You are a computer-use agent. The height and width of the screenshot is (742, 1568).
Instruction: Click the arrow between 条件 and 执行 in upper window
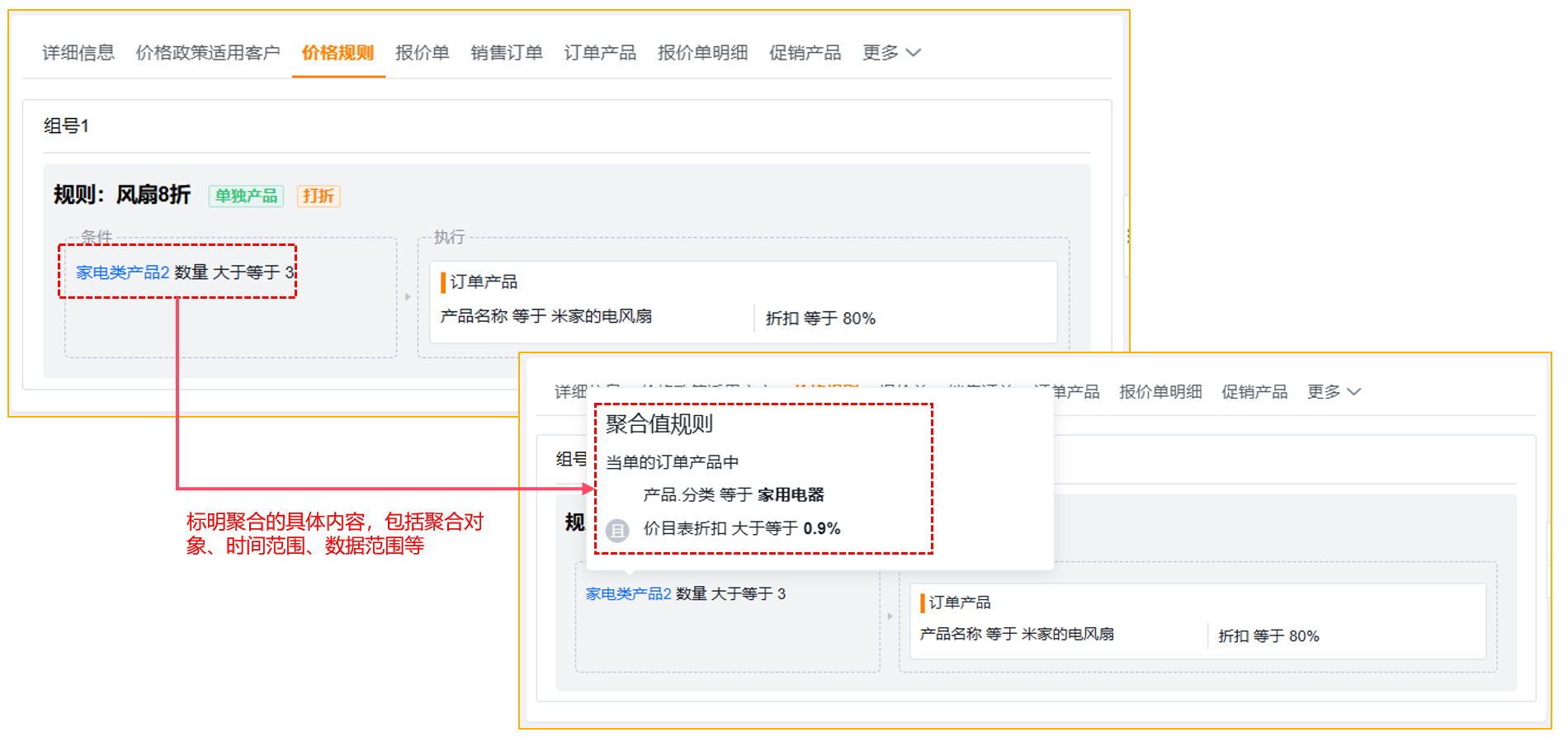[x=408, y=296]
